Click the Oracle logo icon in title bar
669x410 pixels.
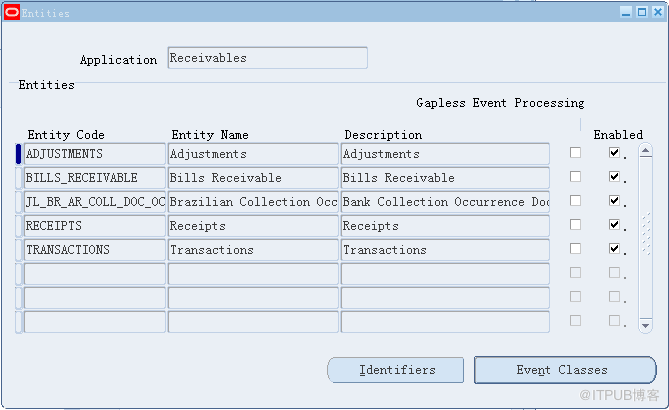pyautogui.click(x=12, y=12)
